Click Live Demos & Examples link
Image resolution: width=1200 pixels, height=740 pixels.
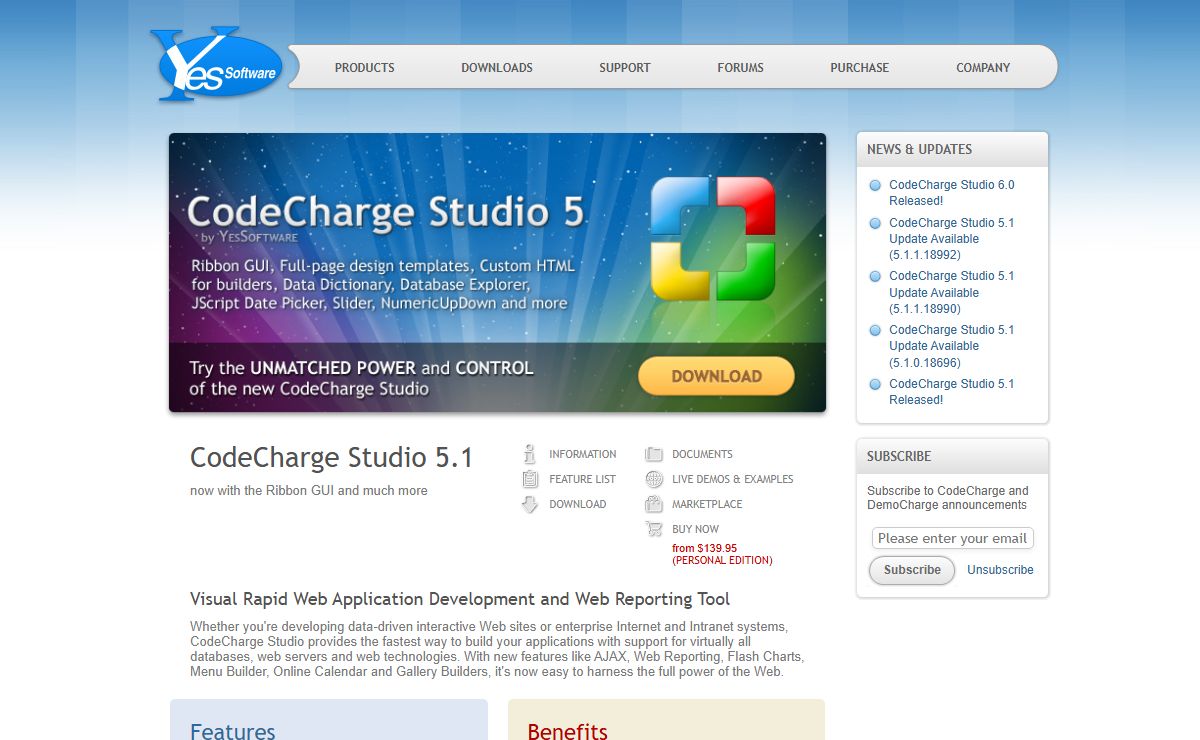pyautogui.click(x=732, y=479)
